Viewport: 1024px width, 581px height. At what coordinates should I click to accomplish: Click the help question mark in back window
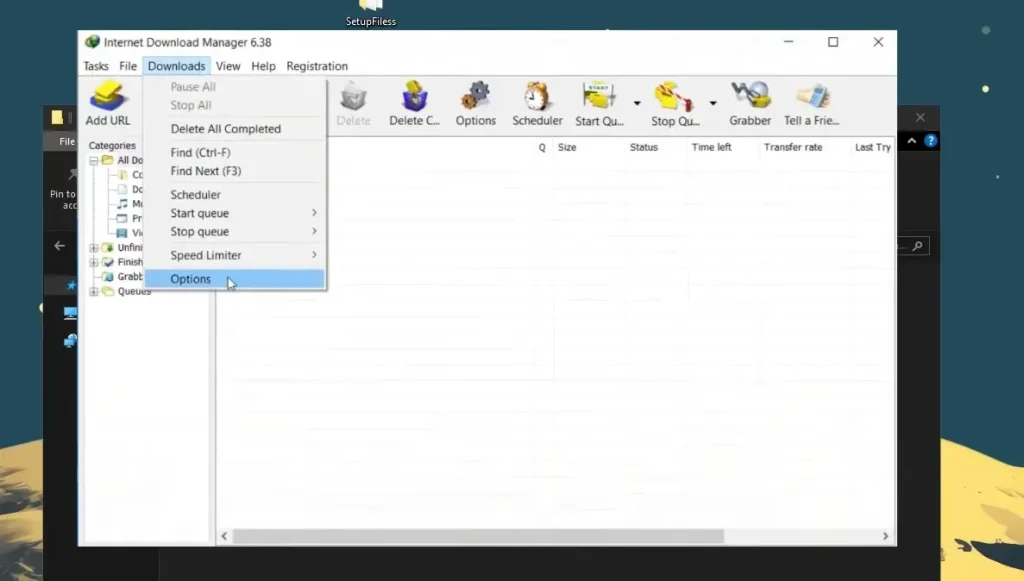tap(931, 140)
